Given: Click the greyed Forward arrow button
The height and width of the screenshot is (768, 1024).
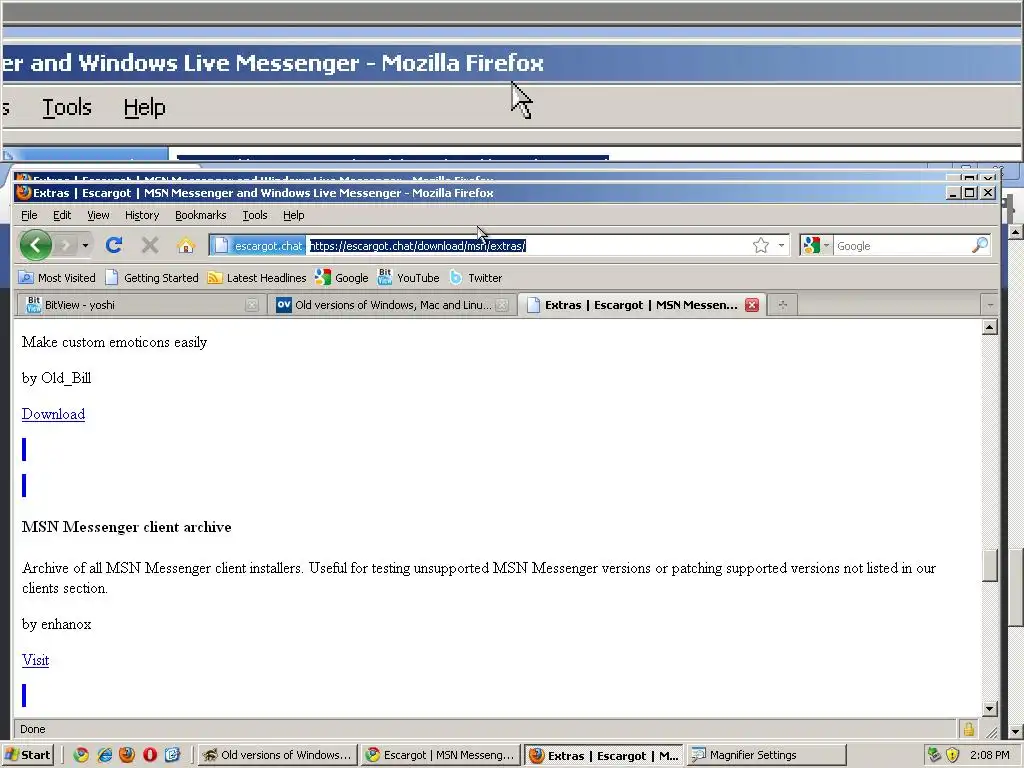Looking at the screenshot, I should coord(65,246).
